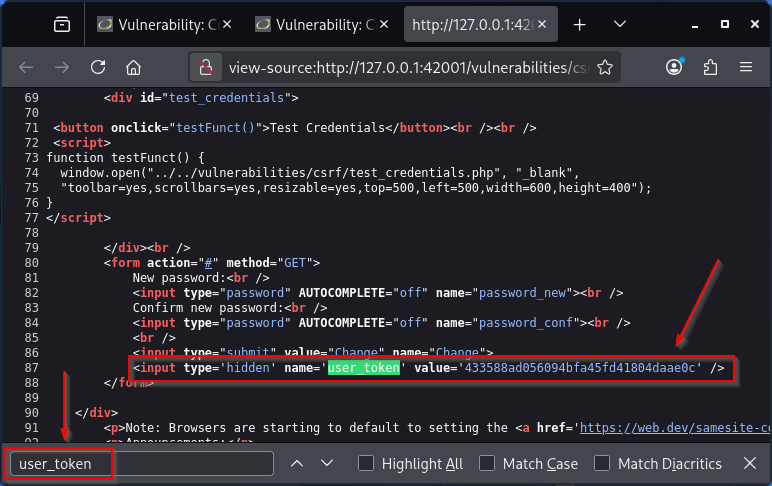Go to the home page

[133, 67]
